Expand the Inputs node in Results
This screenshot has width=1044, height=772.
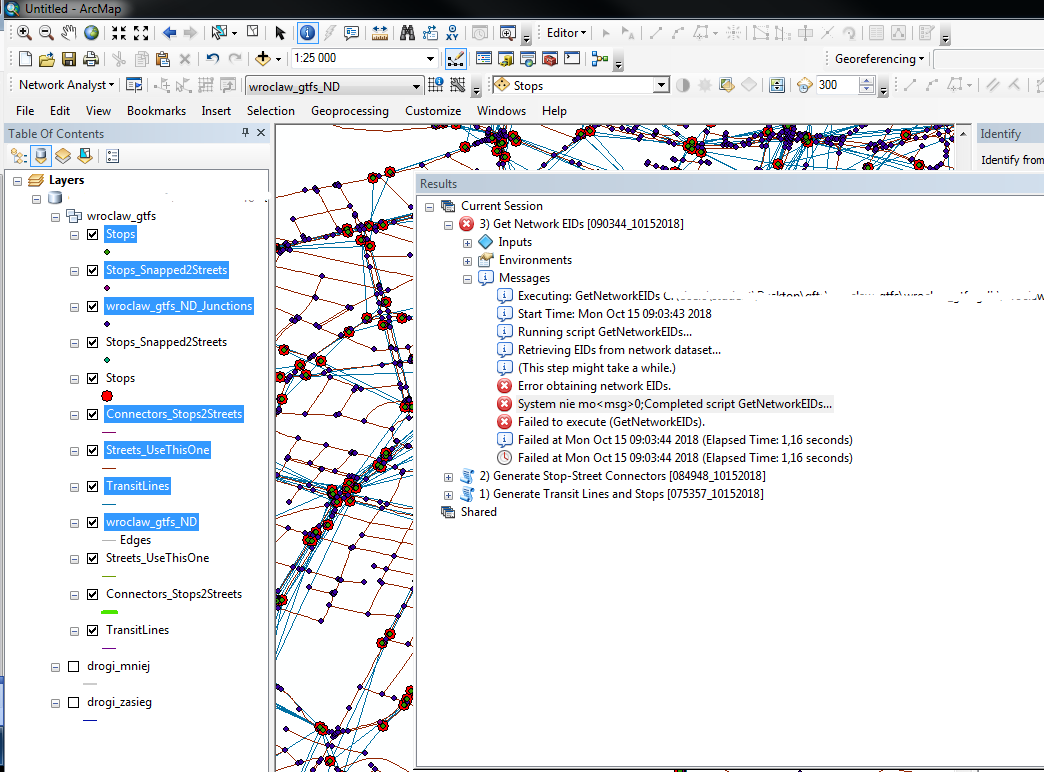coord(467,243)
